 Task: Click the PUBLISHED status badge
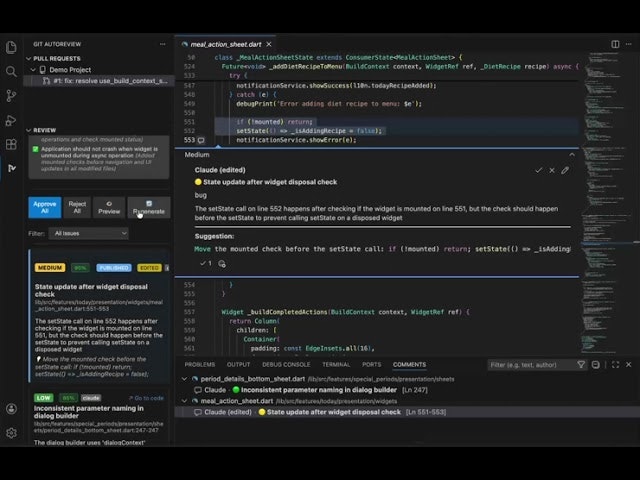point(114,268)
